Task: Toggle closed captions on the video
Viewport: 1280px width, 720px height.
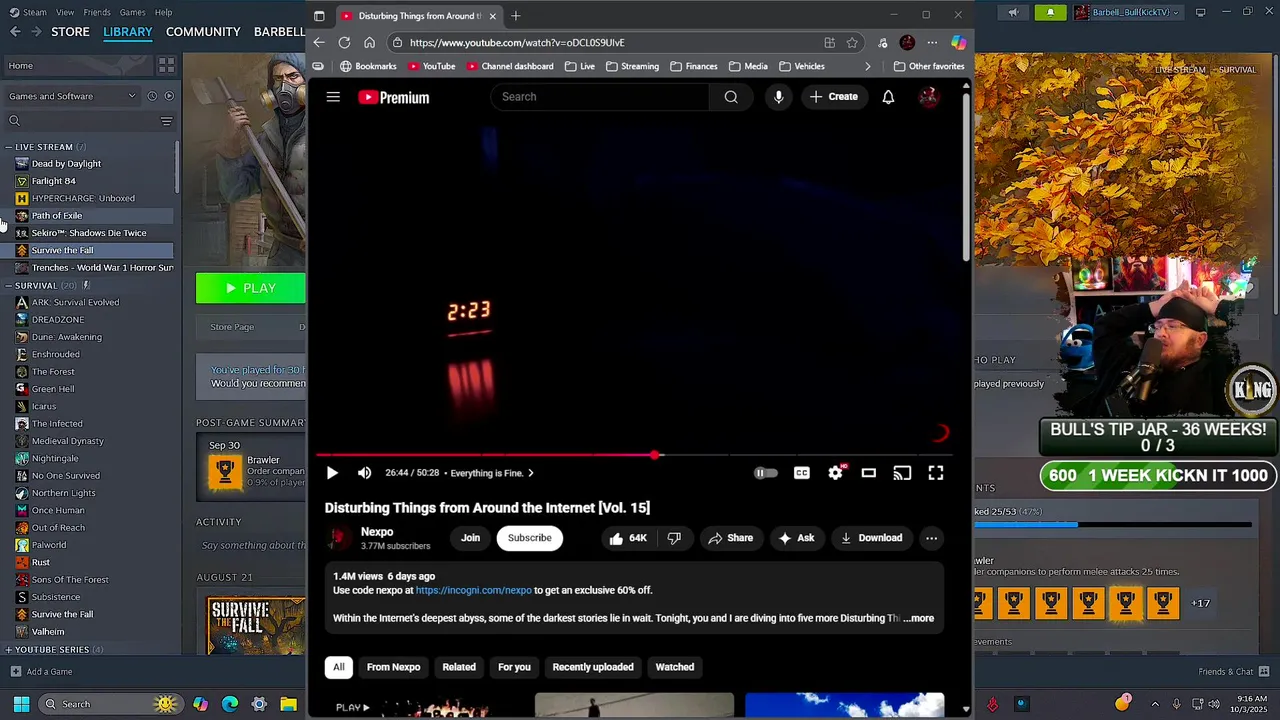Action: 802,473
